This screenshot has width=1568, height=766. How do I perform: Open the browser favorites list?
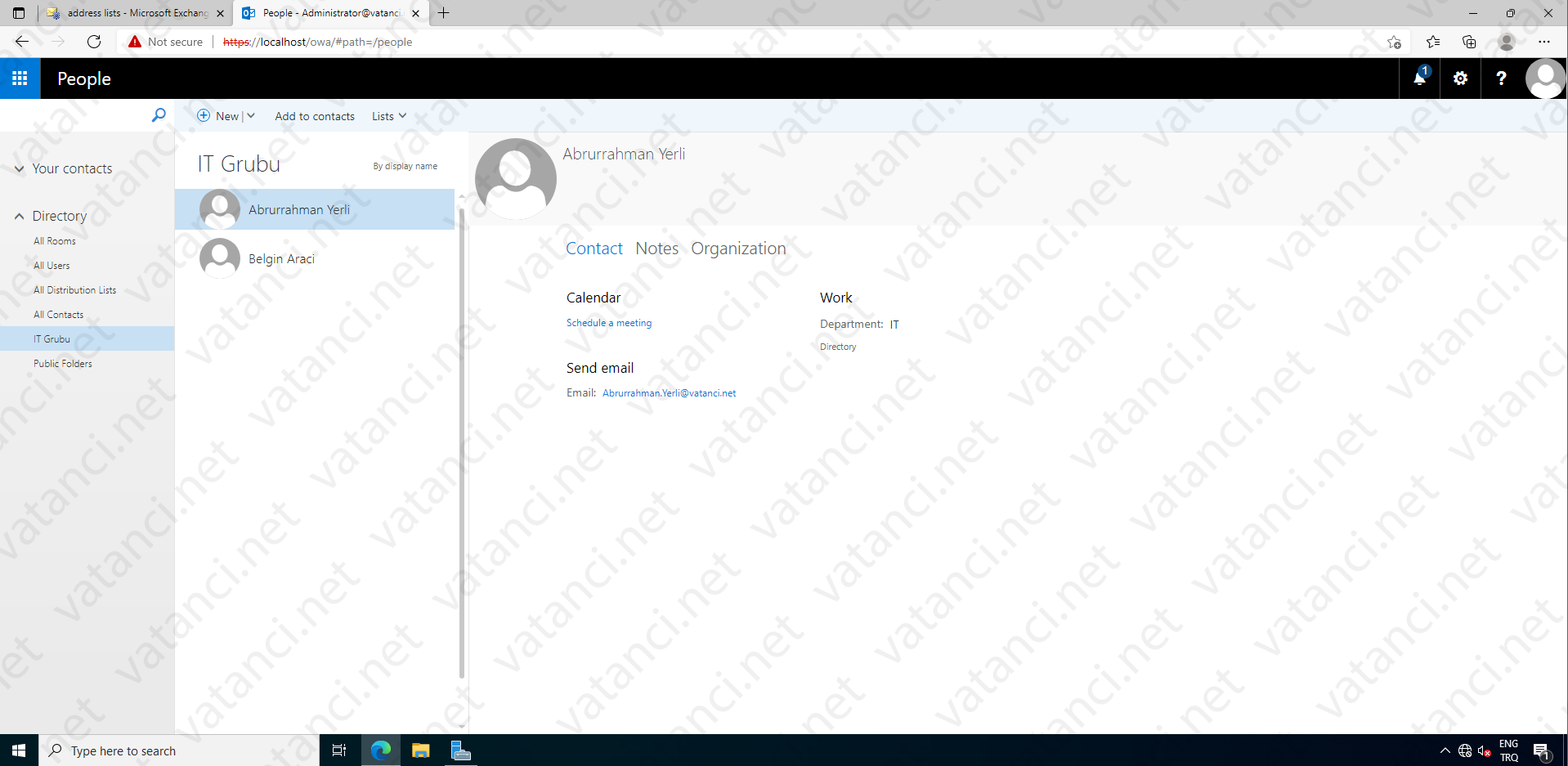click(1433, 42)
